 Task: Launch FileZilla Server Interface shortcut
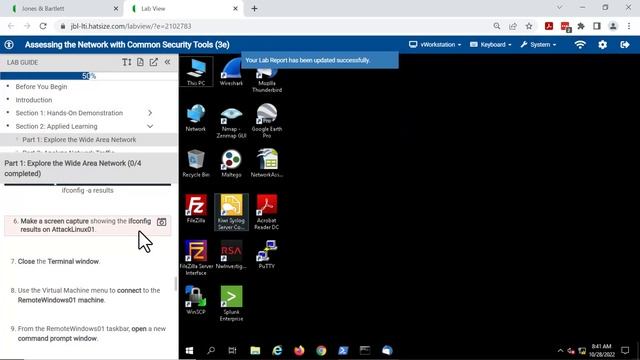coord(196,258)
